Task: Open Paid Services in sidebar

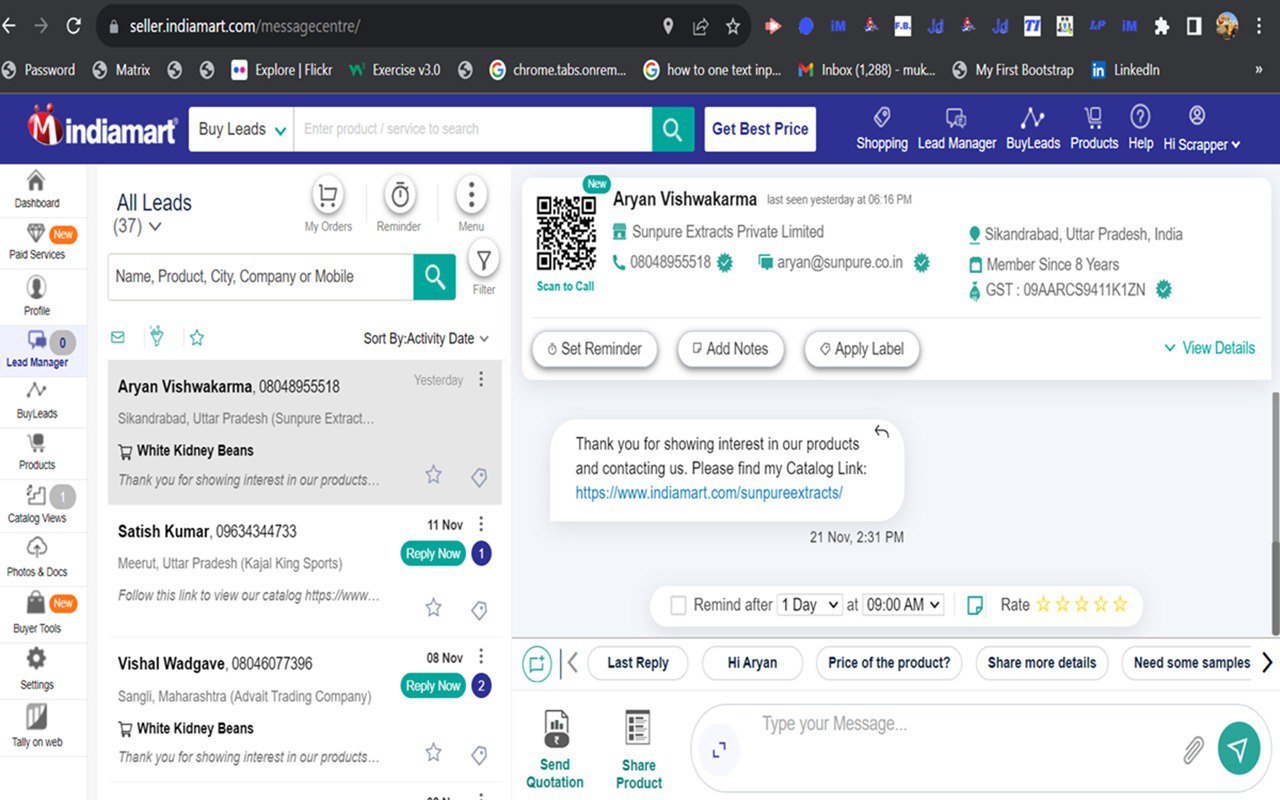Action: (x=37, y=242)
